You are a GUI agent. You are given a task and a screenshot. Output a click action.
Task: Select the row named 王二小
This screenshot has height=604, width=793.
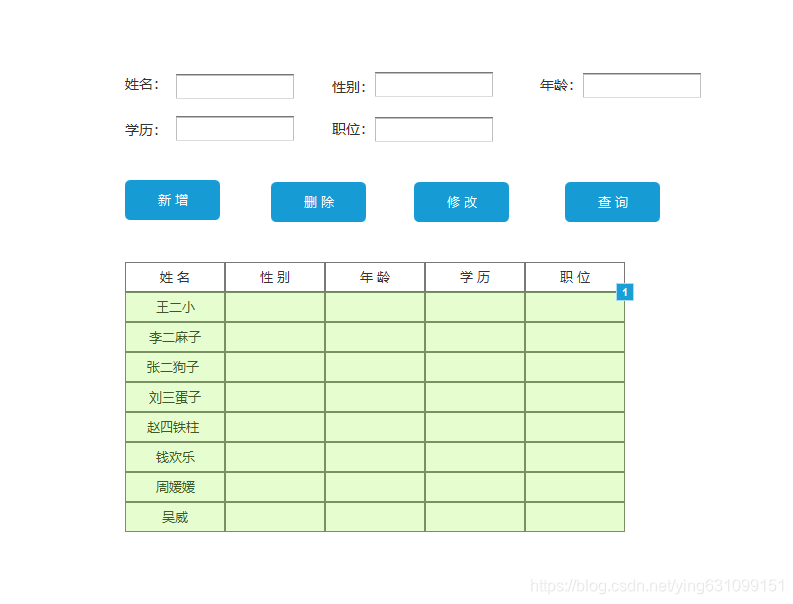click(x=375, y=307)
